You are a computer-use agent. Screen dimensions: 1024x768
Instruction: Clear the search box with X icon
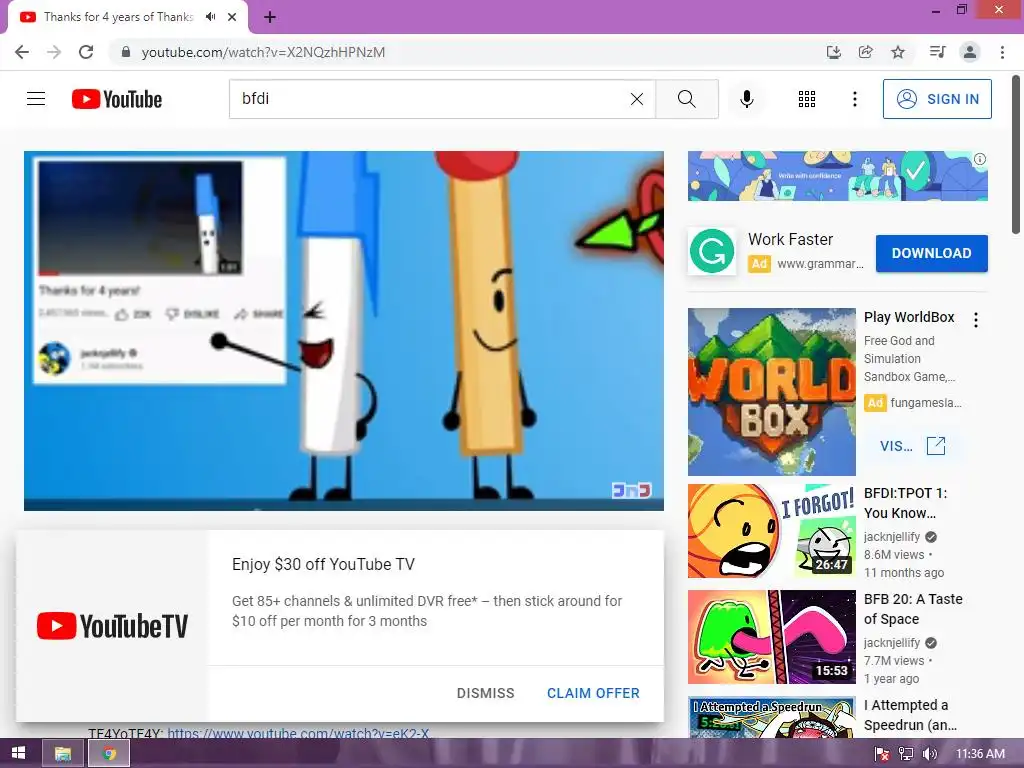pos(637,99)
